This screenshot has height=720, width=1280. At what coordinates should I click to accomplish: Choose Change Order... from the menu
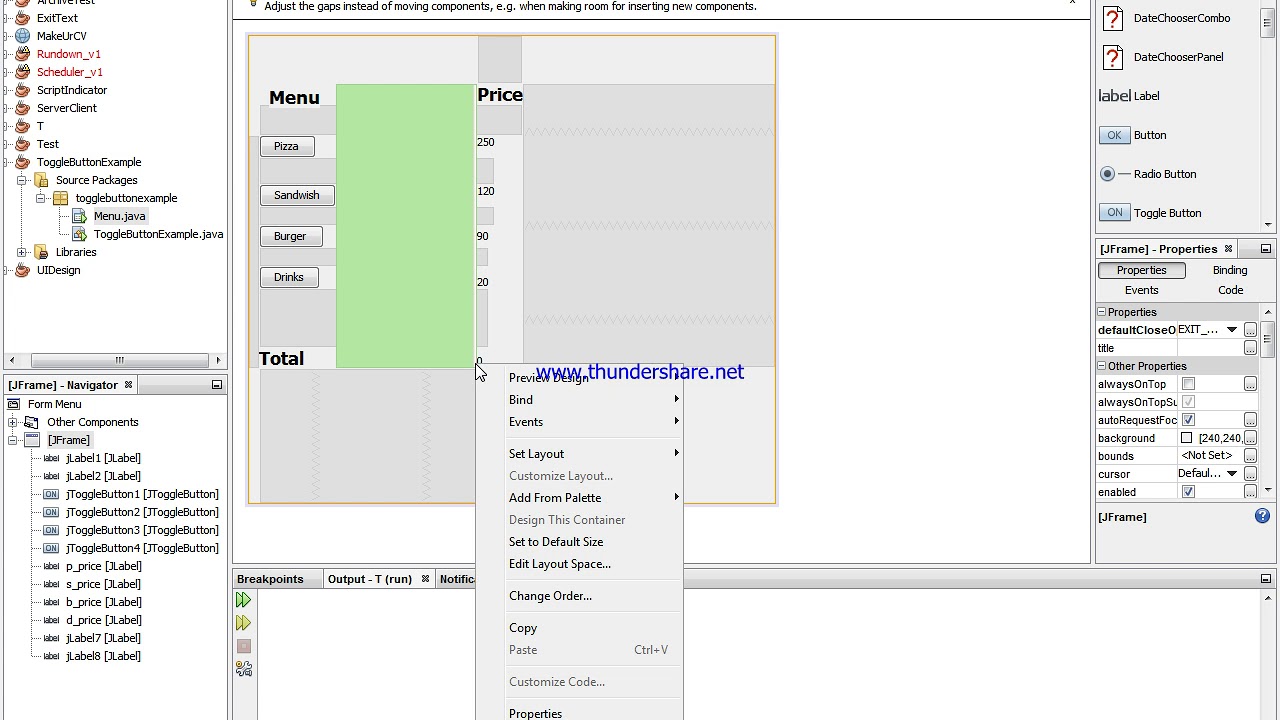[x=580, y=596]
